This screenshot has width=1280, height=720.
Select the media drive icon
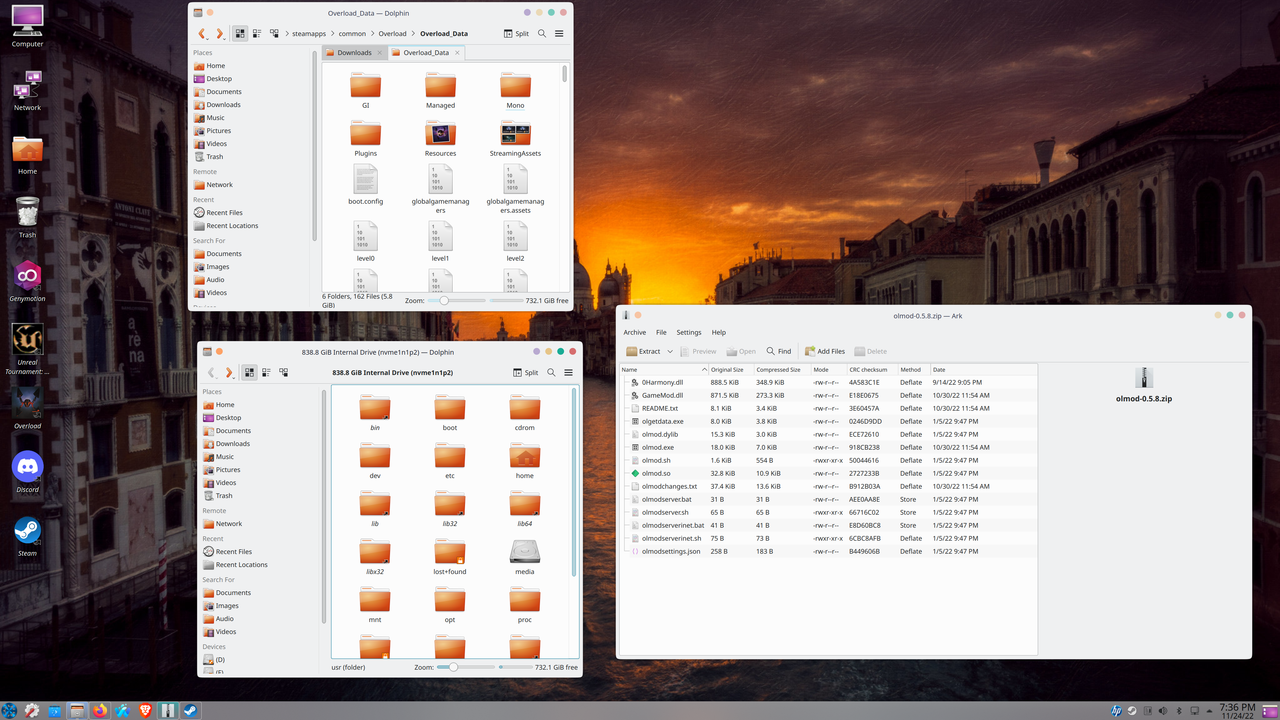525,556
